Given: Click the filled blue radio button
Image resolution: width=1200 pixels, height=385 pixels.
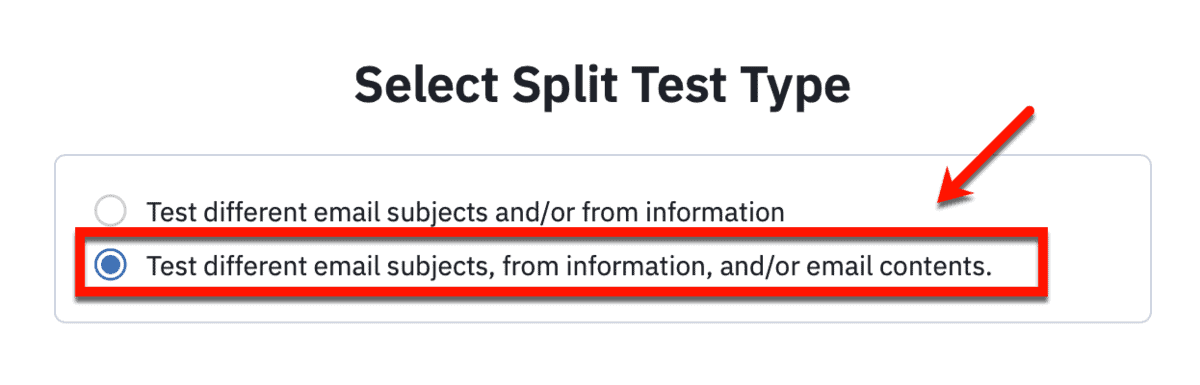Looking at the screenshot, I should [110, 265].
